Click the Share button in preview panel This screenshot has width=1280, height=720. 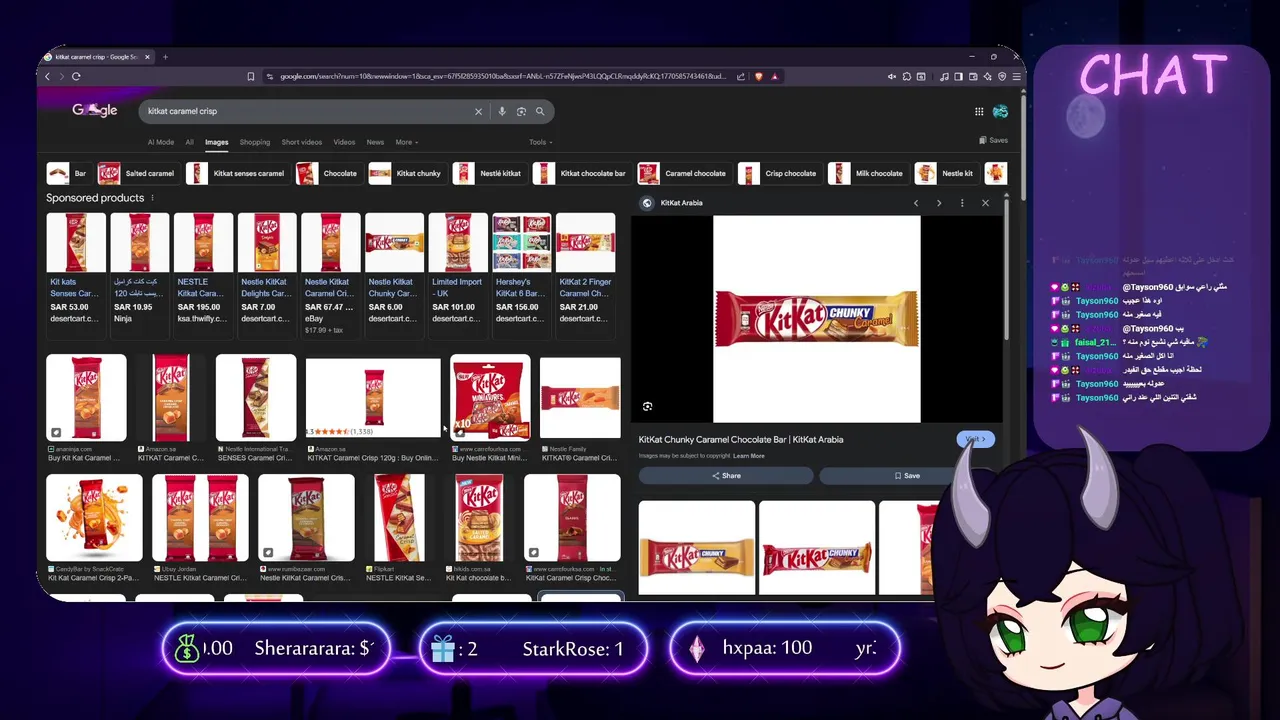[x=726, y=476]
